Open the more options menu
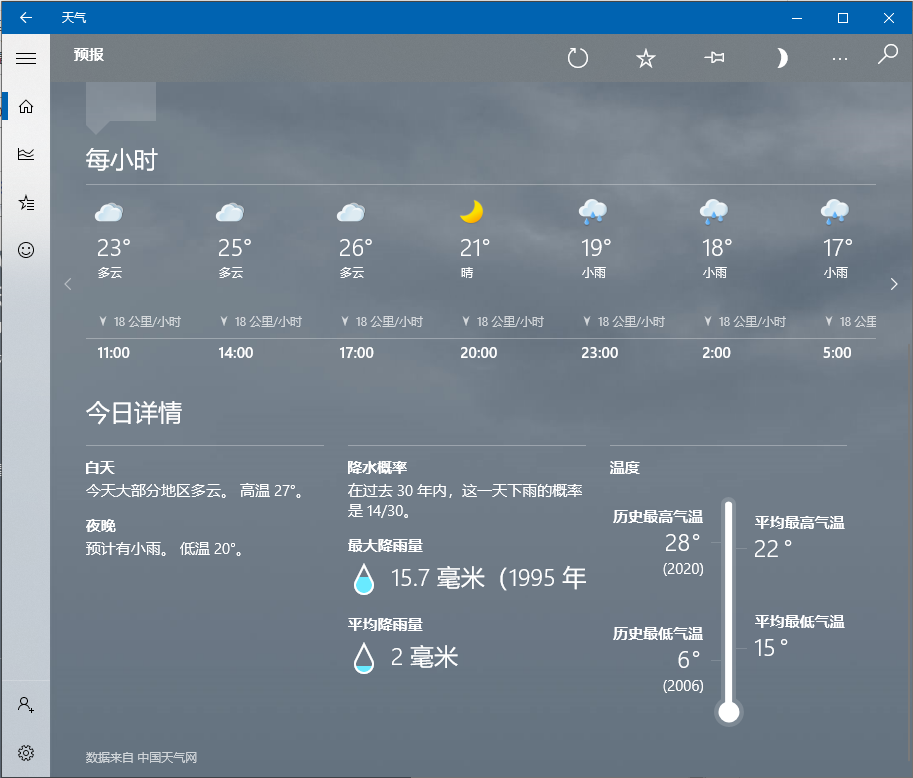Screen dimensions: 913x778 [839, 58]
